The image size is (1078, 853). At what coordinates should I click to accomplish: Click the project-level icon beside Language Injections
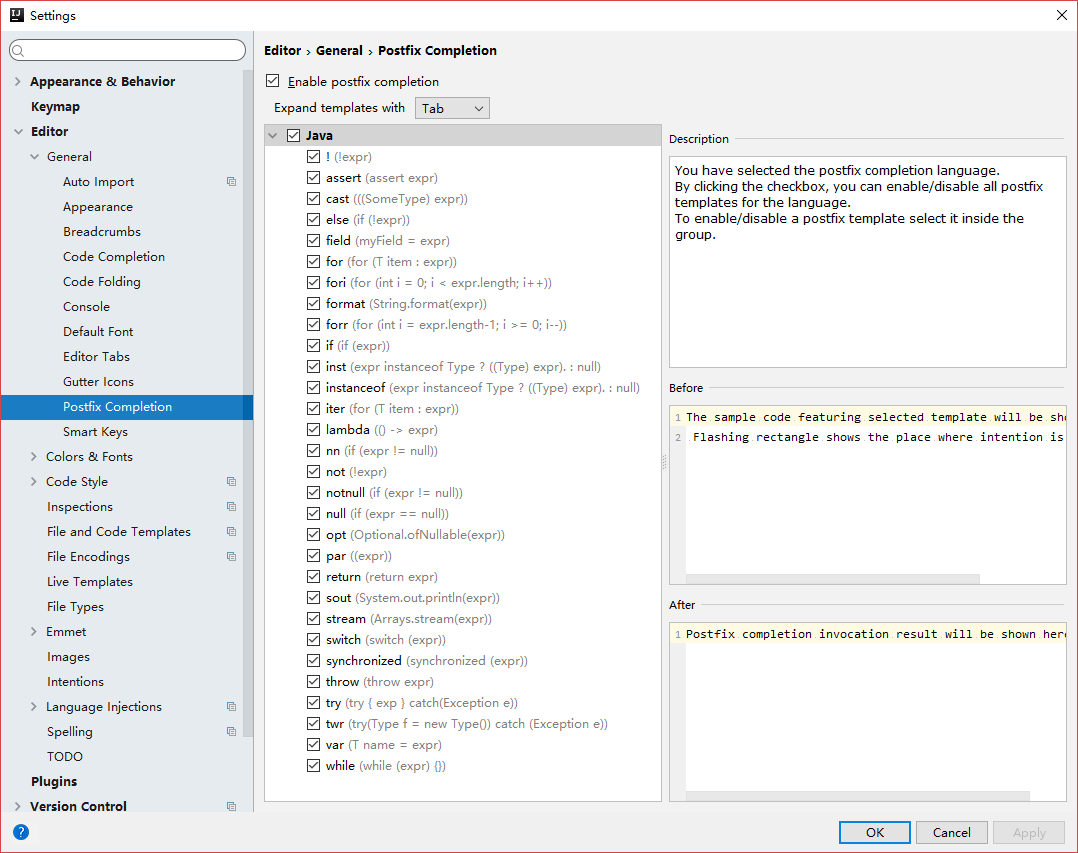[231, 707]
